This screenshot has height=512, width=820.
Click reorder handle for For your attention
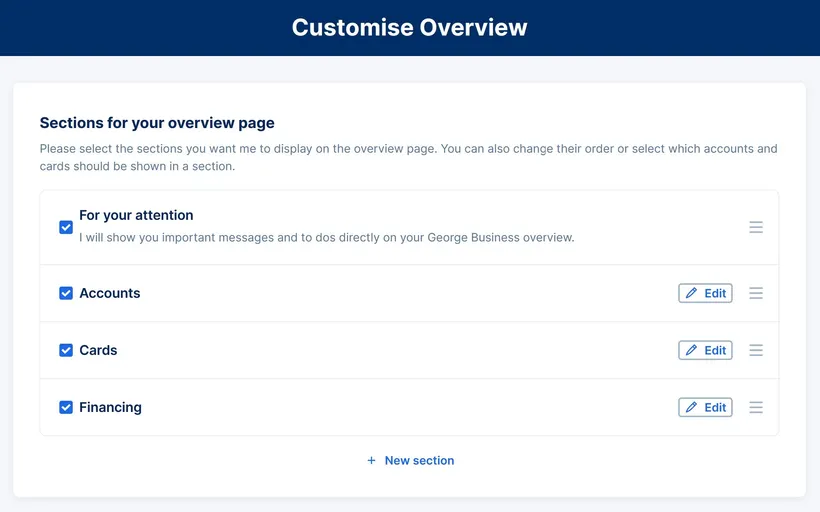tap(756, 227)
